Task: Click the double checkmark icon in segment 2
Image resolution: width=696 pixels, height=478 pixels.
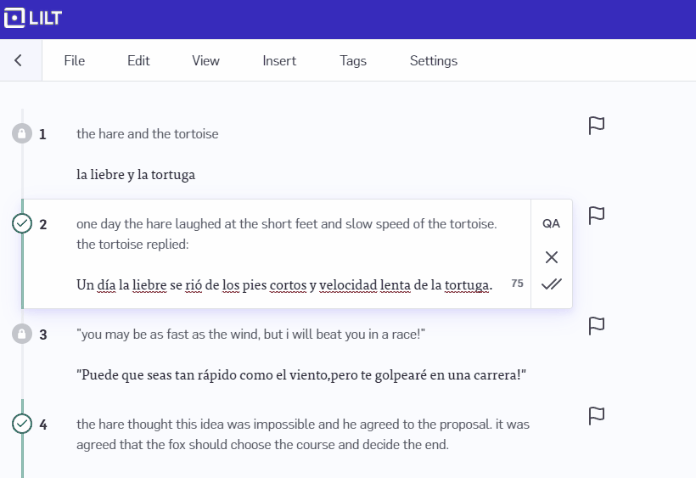Action: click(551, 284)
